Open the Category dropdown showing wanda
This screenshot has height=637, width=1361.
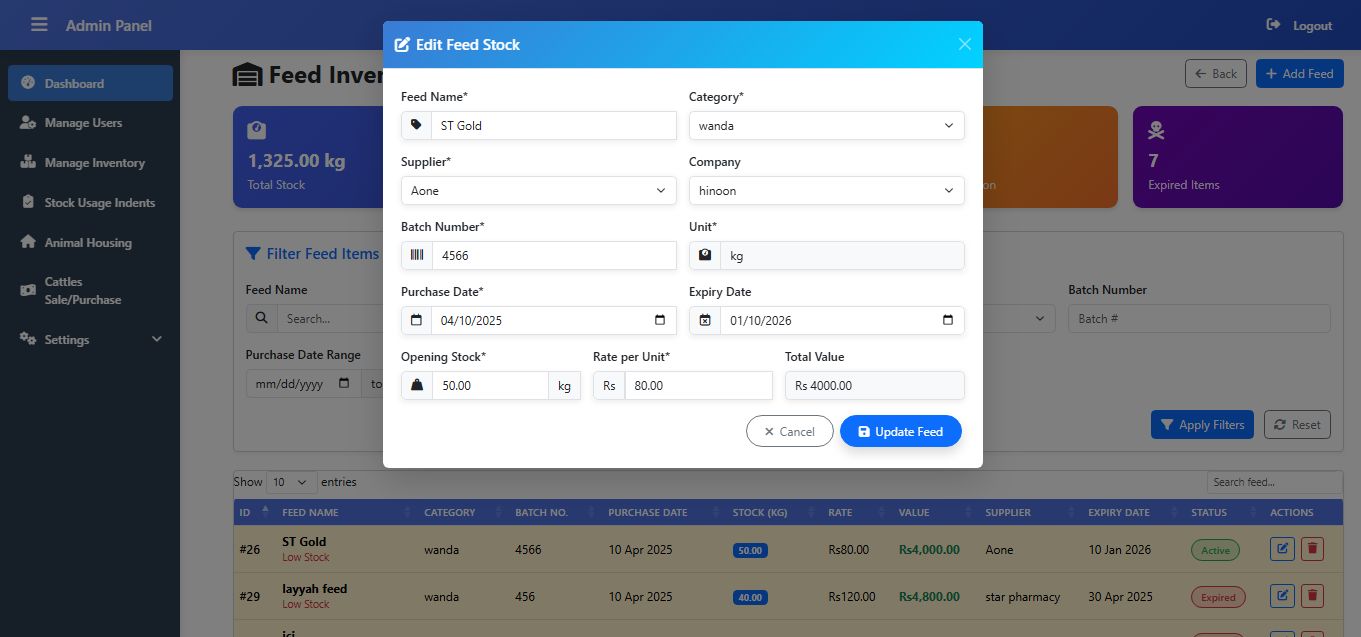[x=826, y=125]
